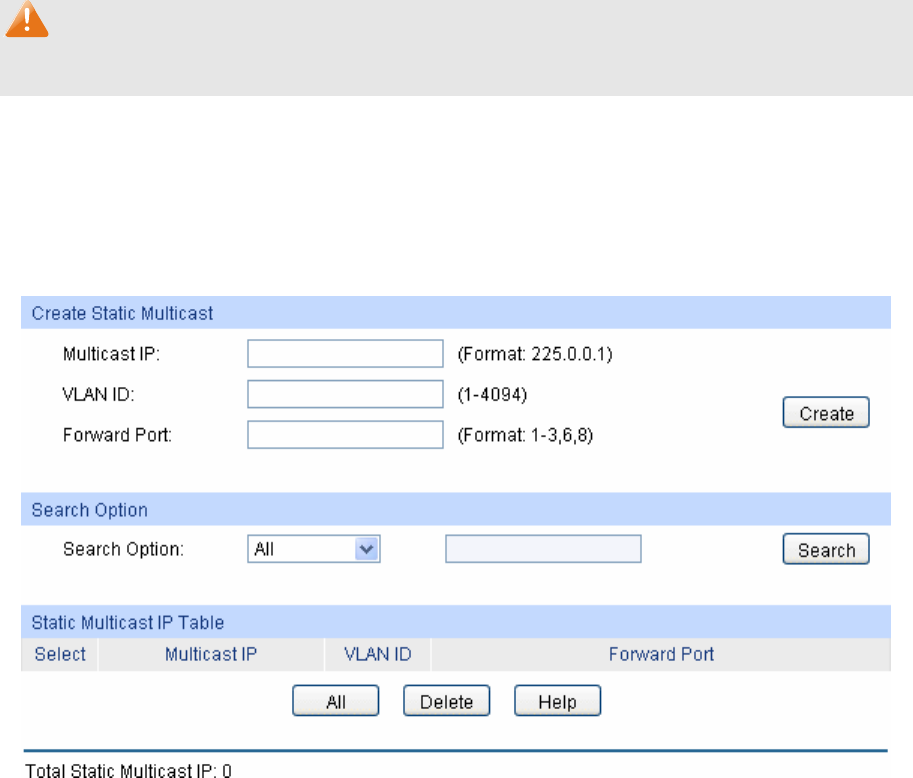Open the Search Option dropdown showing All
913x778 pixels.
pos(316,549)
